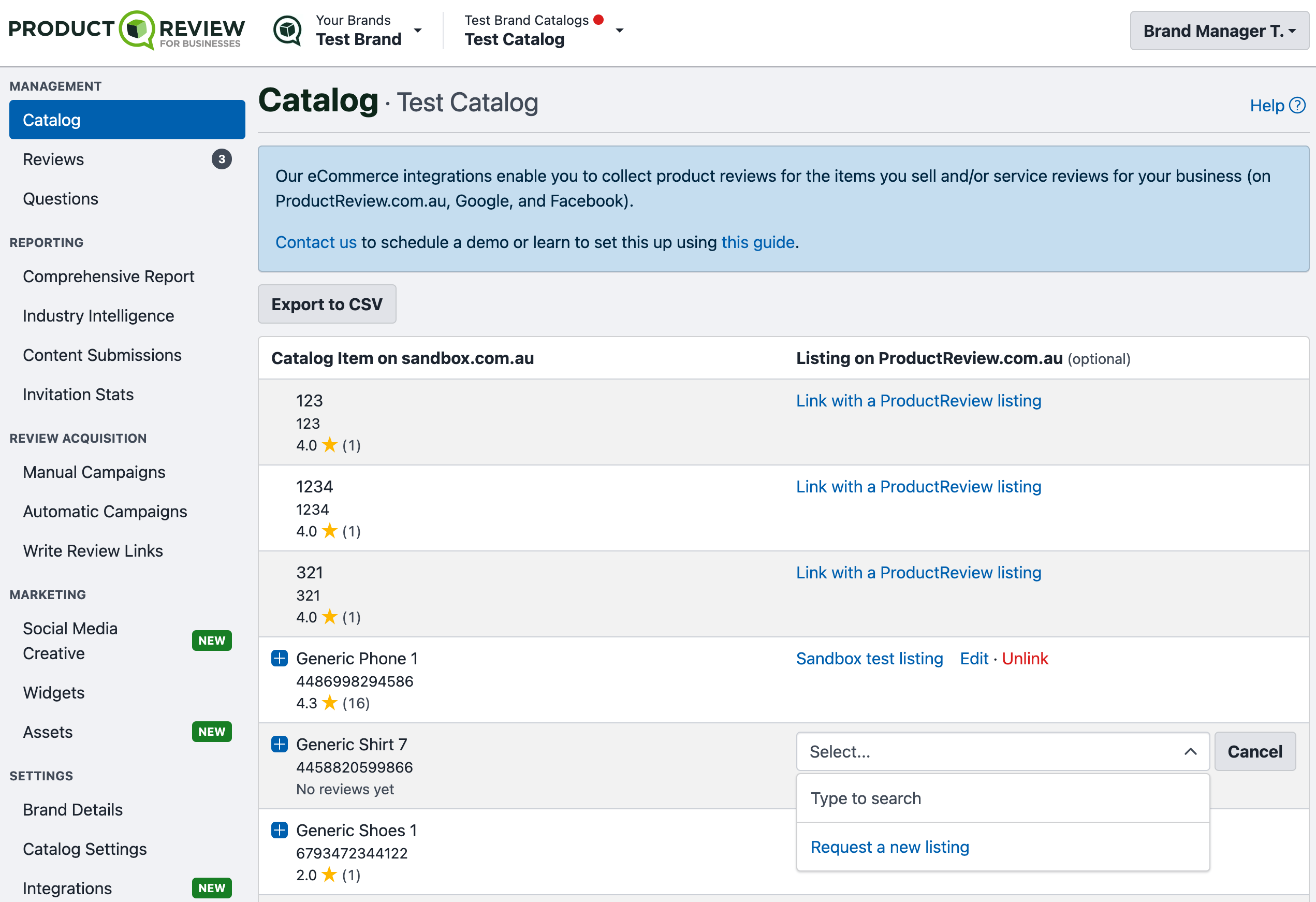Open the Help link

[x=1278, y=105]
